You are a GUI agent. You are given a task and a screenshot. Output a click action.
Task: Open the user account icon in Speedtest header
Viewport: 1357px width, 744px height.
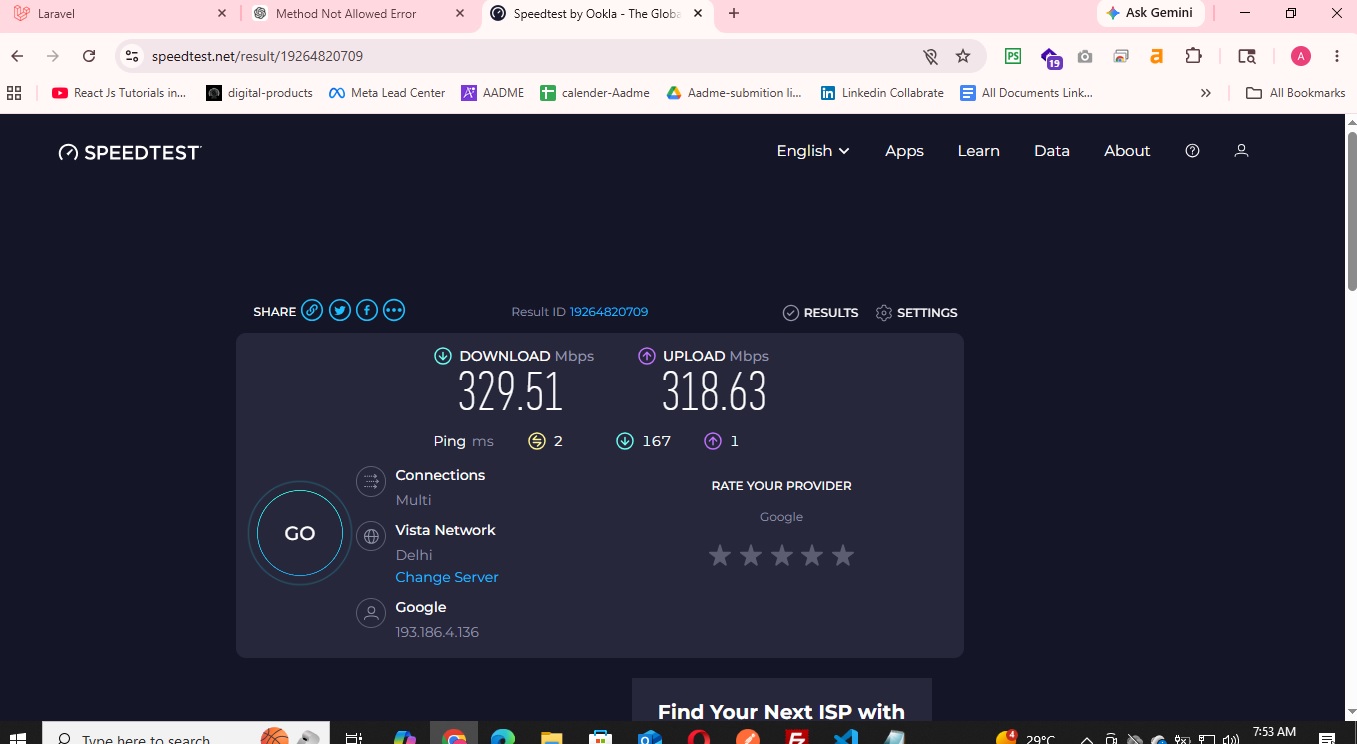click(x=1241, y=151)
